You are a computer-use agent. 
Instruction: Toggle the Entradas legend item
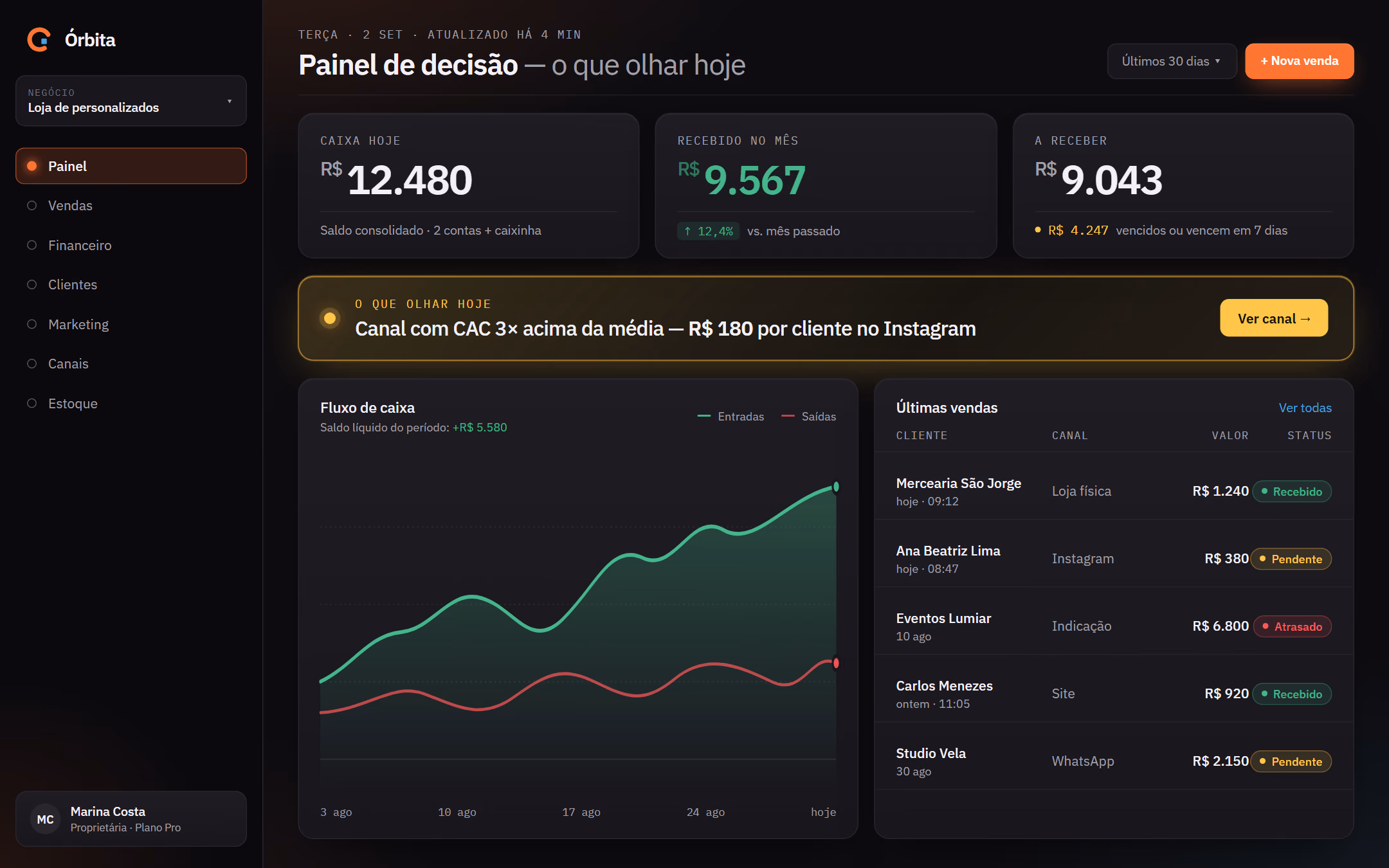tap(731, 417)
